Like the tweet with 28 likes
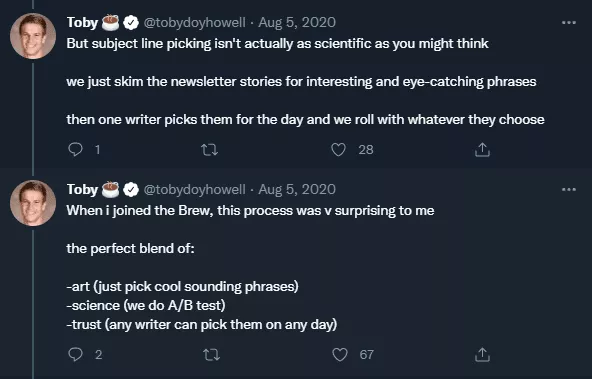 [338, 149]
